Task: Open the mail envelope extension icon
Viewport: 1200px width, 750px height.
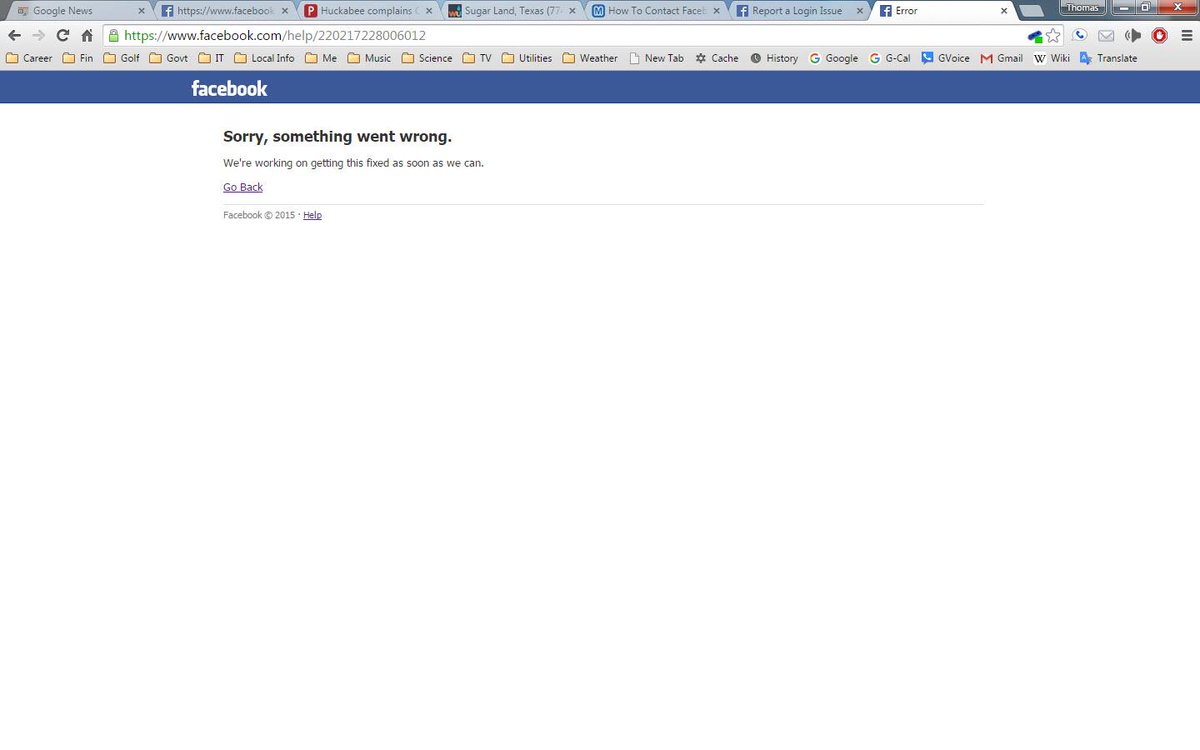Action: click(1106, 35)
